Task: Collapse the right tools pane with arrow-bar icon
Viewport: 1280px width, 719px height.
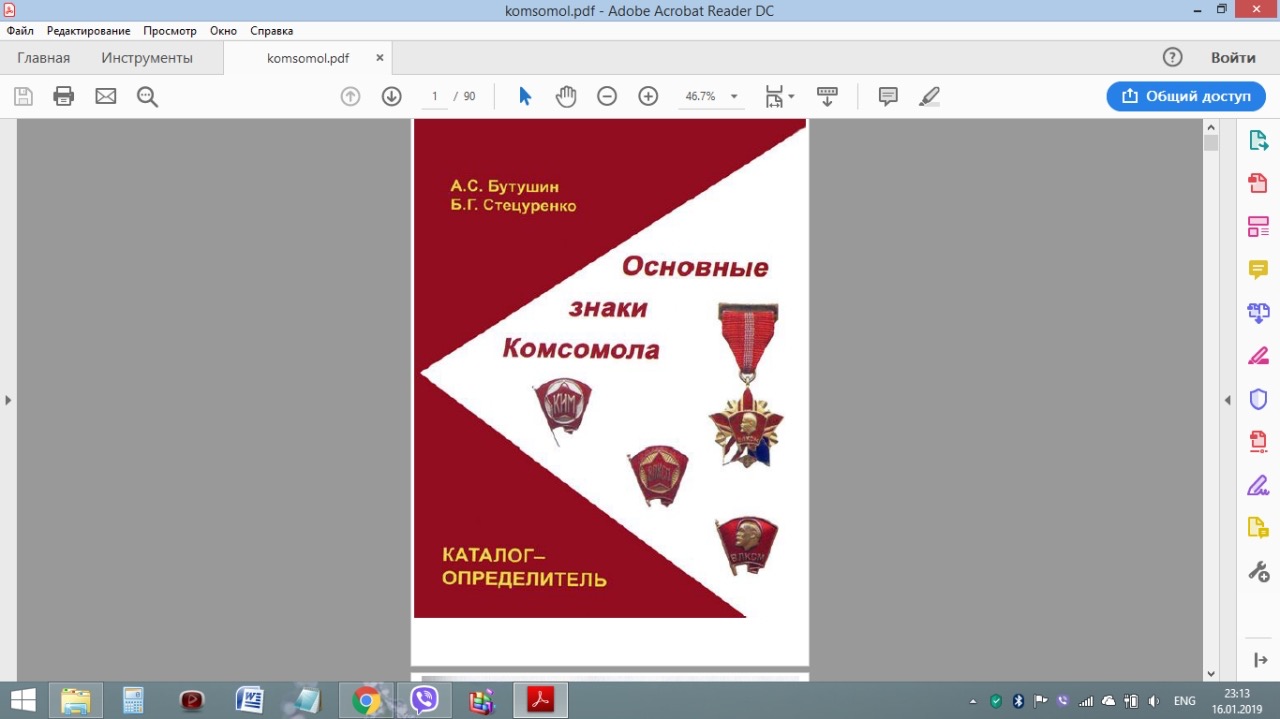Action: click(x=1260, y=660)
